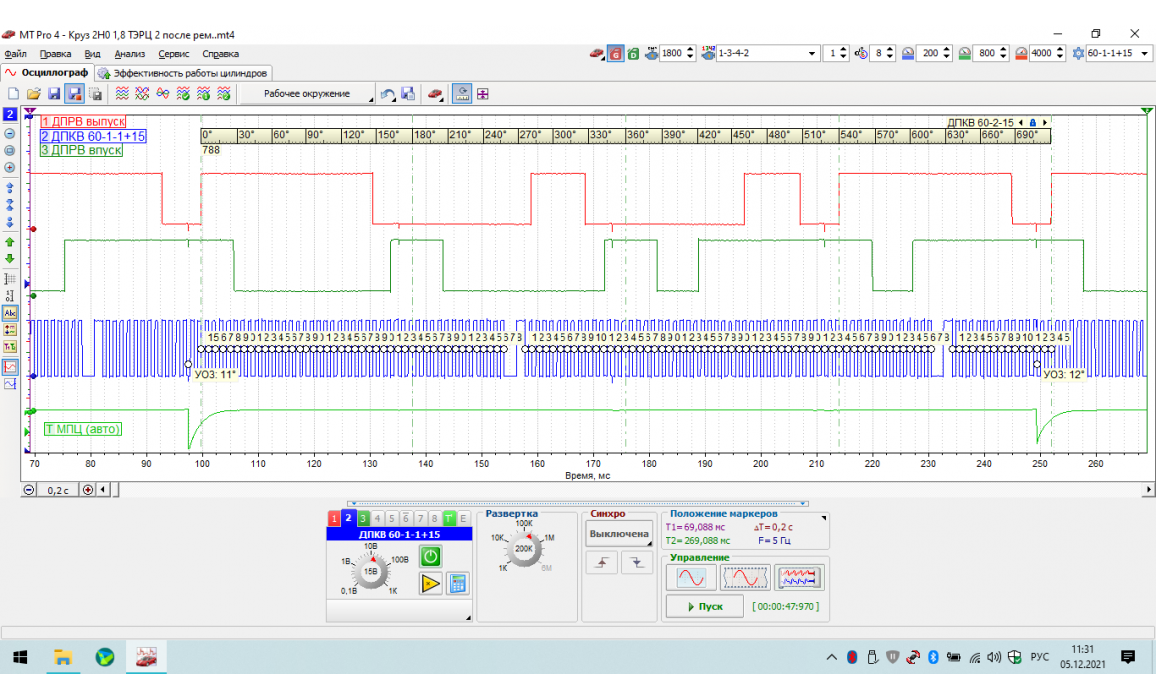
Task: Open the Анализ menu
Action: click(129, 54)
